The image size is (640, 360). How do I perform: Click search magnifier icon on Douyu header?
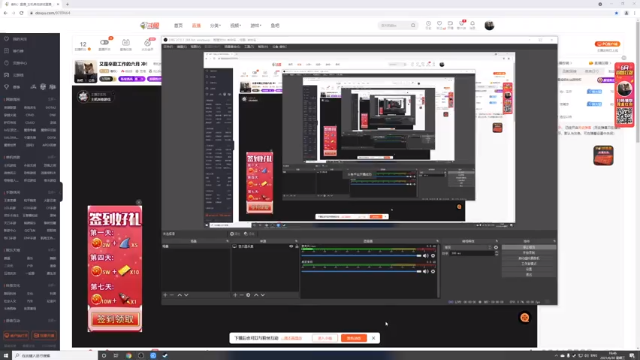pos(413,25)
